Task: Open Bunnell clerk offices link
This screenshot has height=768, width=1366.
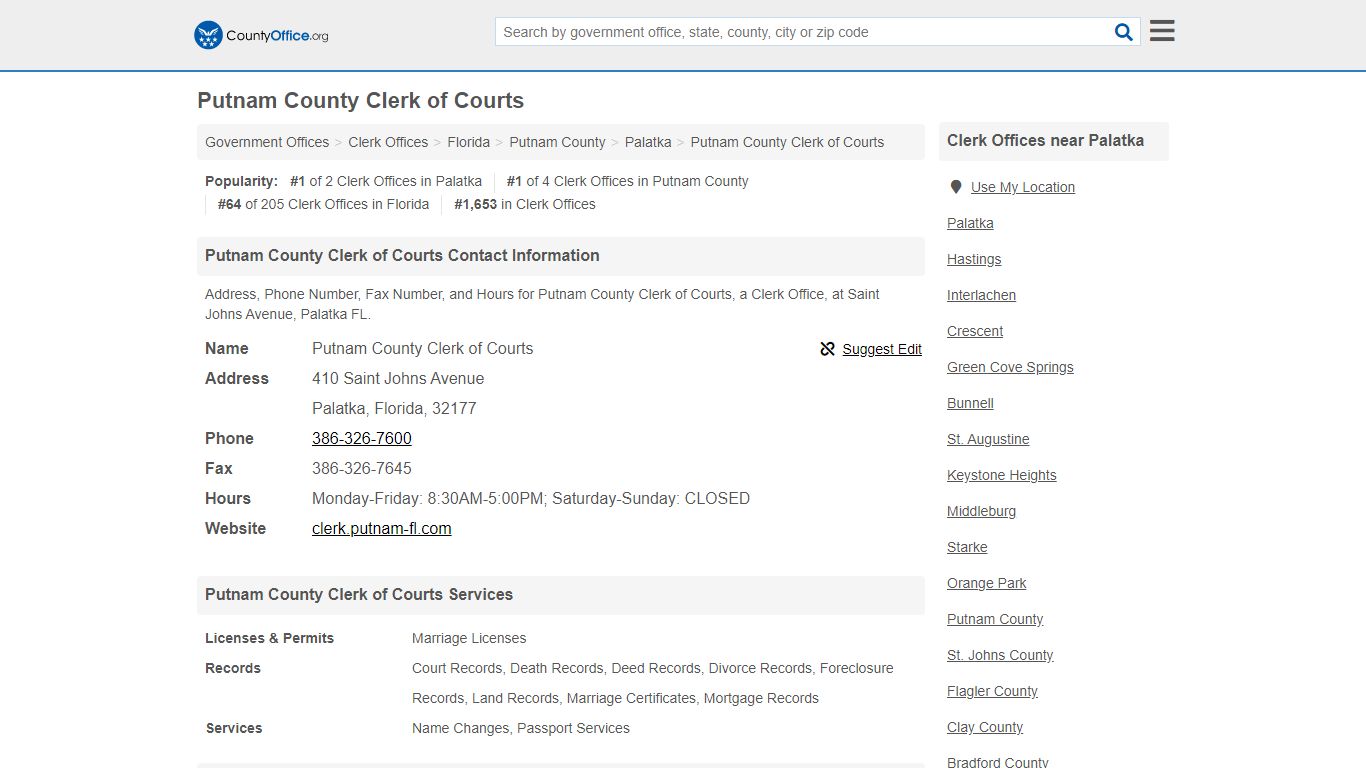Action: click(970, 403)
